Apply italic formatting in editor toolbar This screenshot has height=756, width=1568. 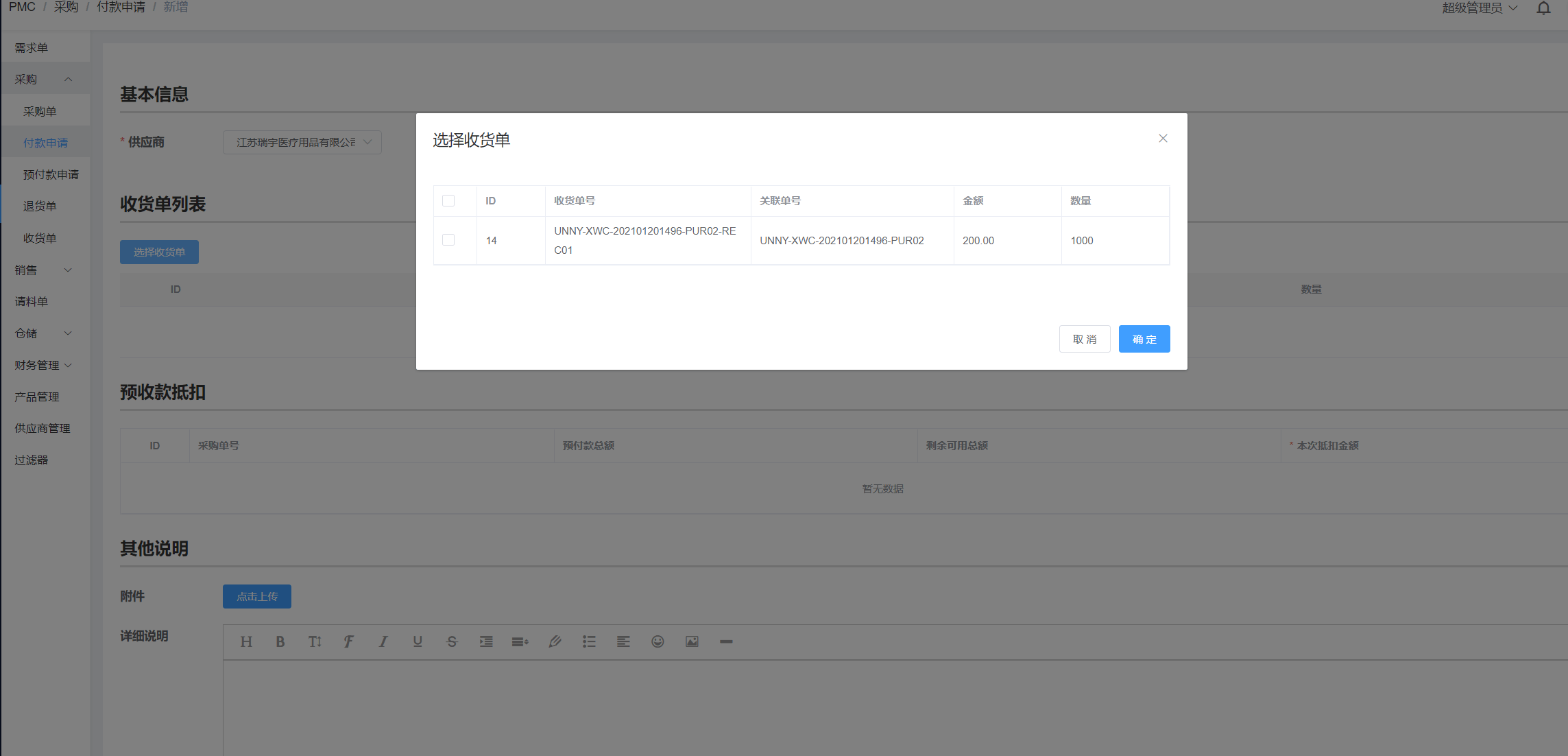(383, 641)
